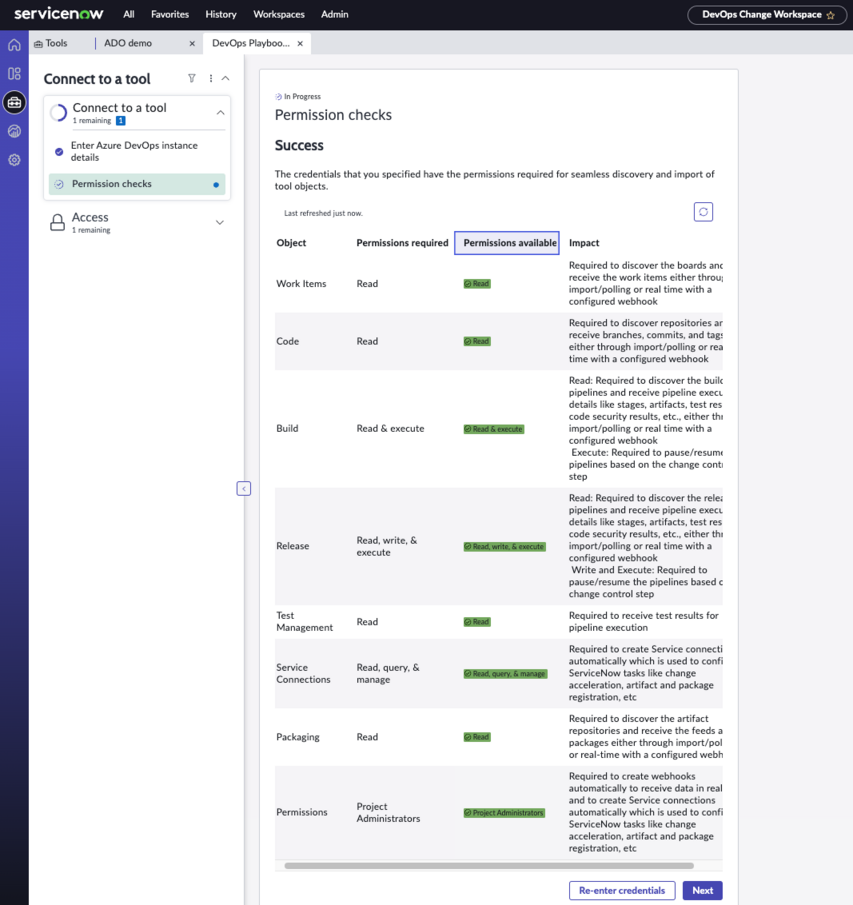This screenshot has width=853, height=905.
Task: Switch to the Tools tab
Action: coord(51,43)
